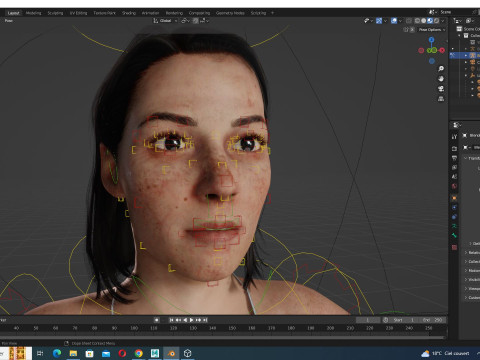The image size is (480, 360).
Task: Select rendered viewport shading
Action: point(436,21)
